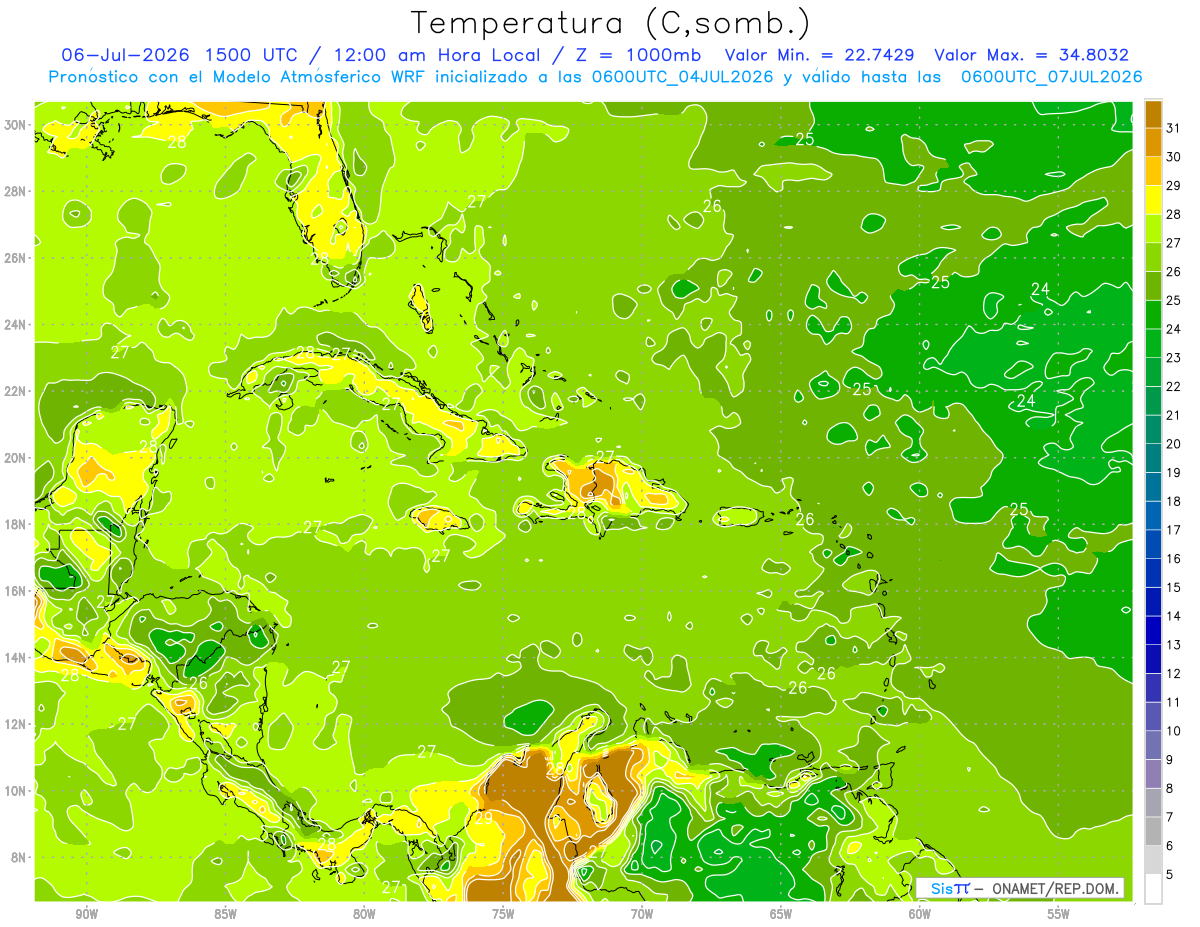Click the color bar label "12"
Image resolution: width=1200 pixels, height=927 pixels.
point(1174,674)
